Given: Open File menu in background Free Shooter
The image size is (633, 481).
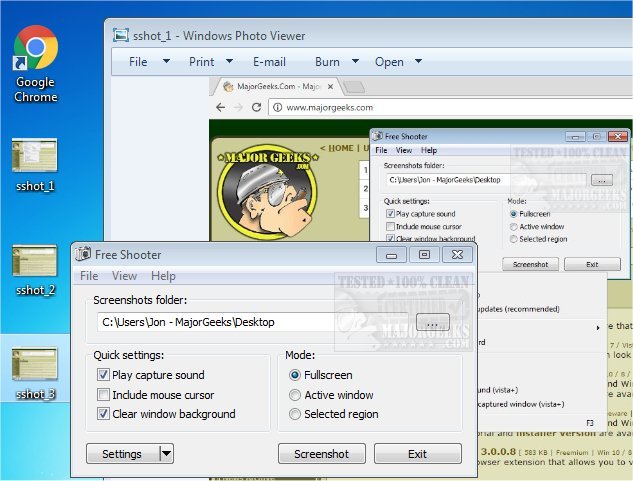Looking at the screenshot, I should [381, 150].
